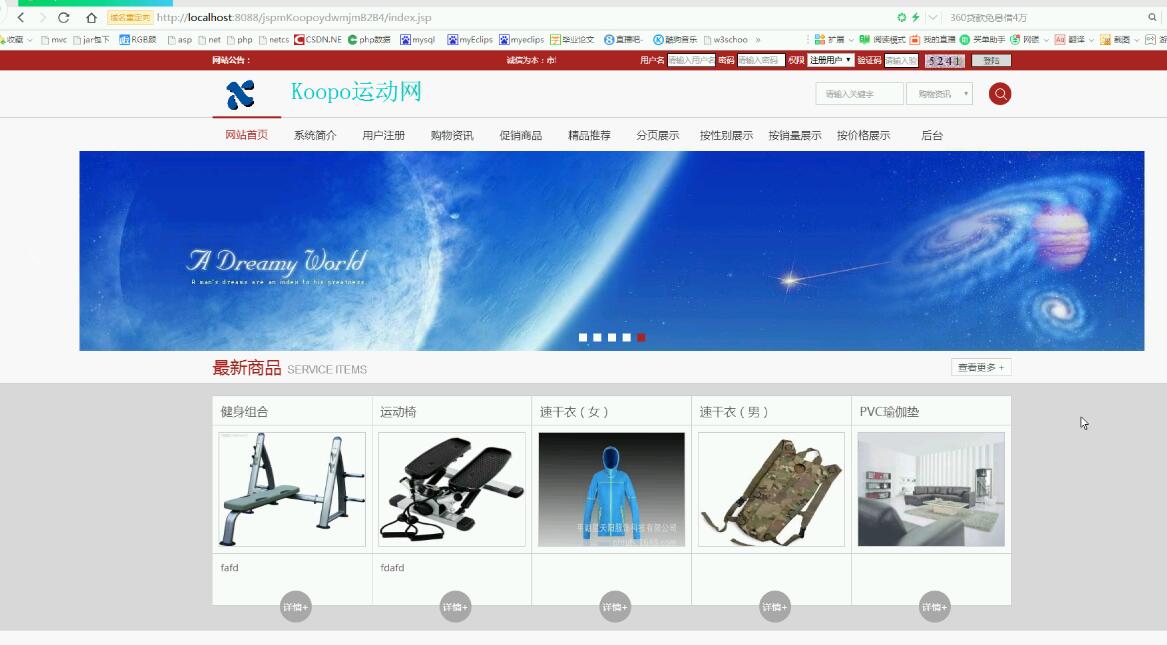Open the 按性别展示 nav item
Image resolution: width=1167 pixels, height=645 pixels.
pos(726,135)
